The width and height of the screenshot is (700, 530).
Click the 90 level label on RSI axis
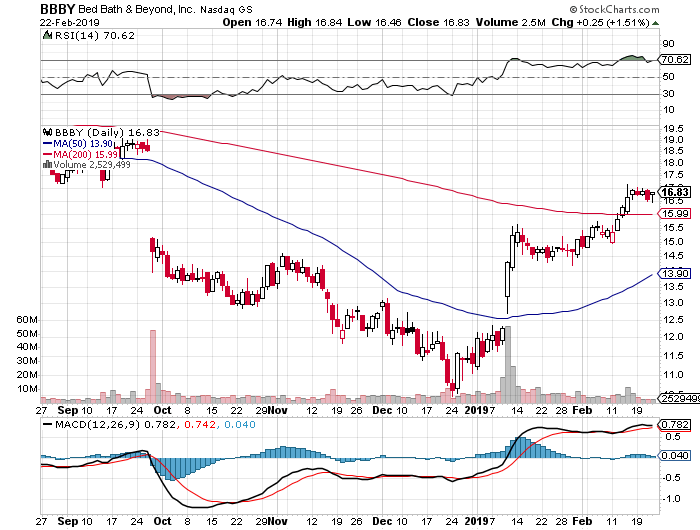coord(668,44)
